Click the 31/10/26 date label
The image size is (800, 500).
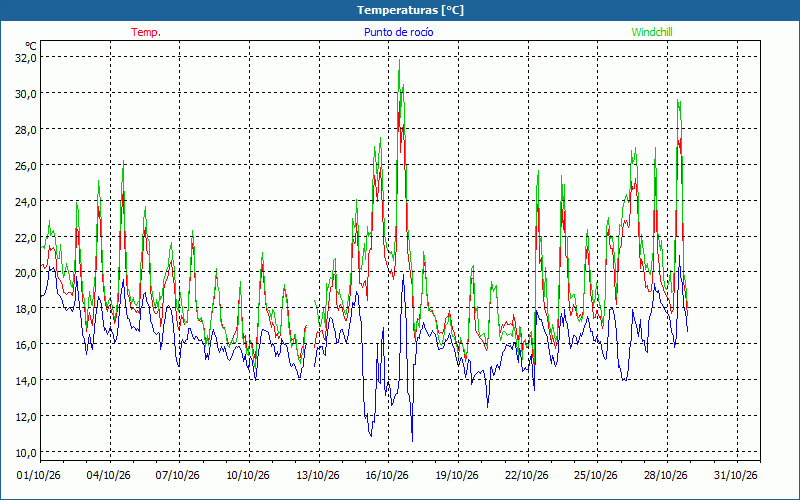tap(736, 475)
